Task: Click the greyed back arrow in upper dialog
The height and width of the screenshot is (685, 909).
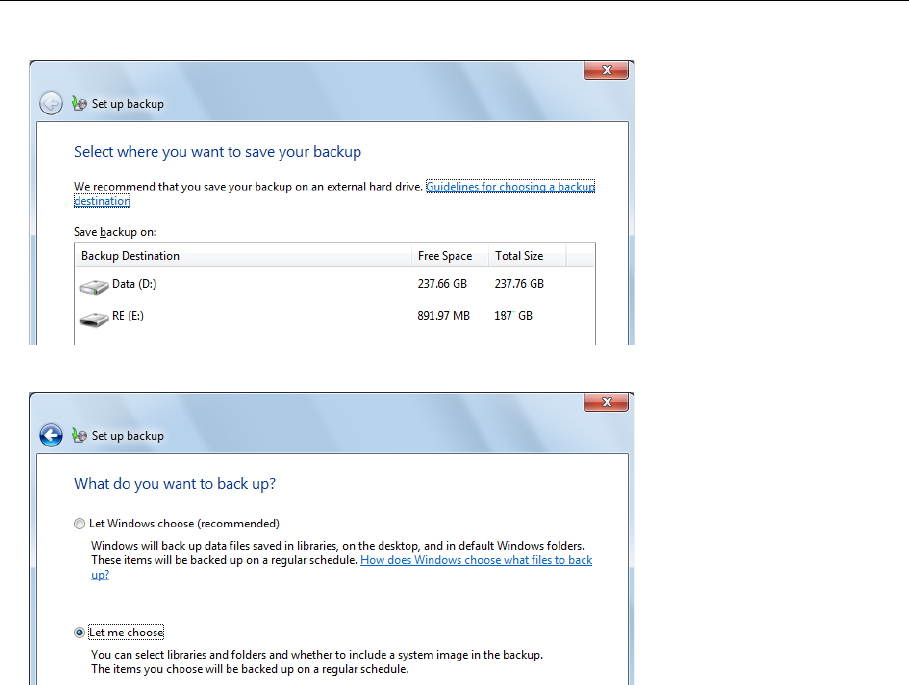Action: [51, 103]
